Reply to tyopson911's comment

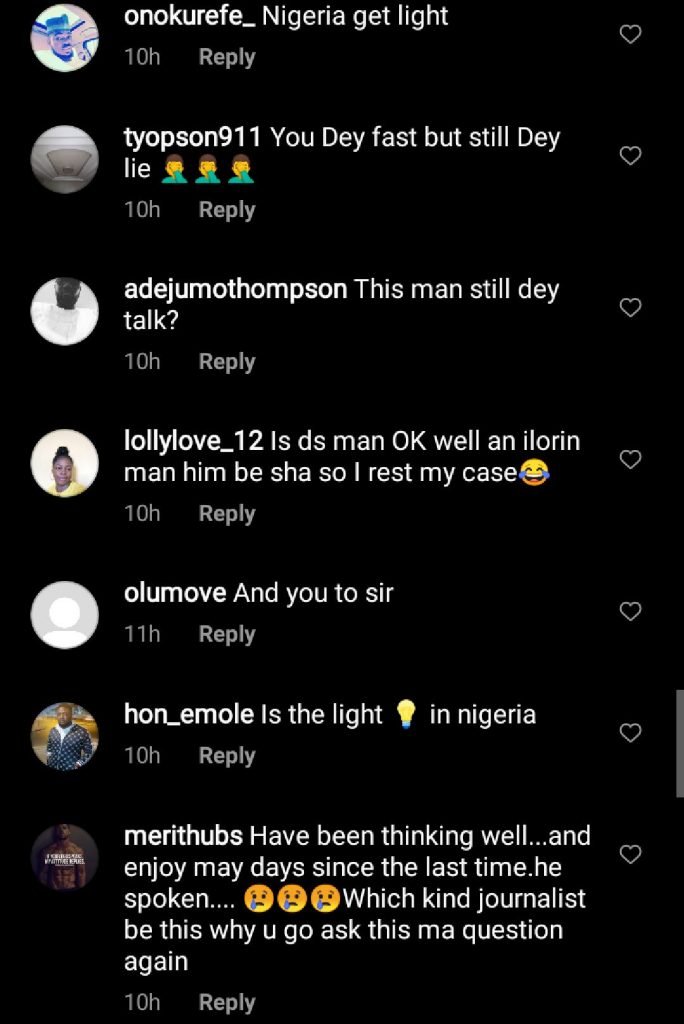(227, 210)
